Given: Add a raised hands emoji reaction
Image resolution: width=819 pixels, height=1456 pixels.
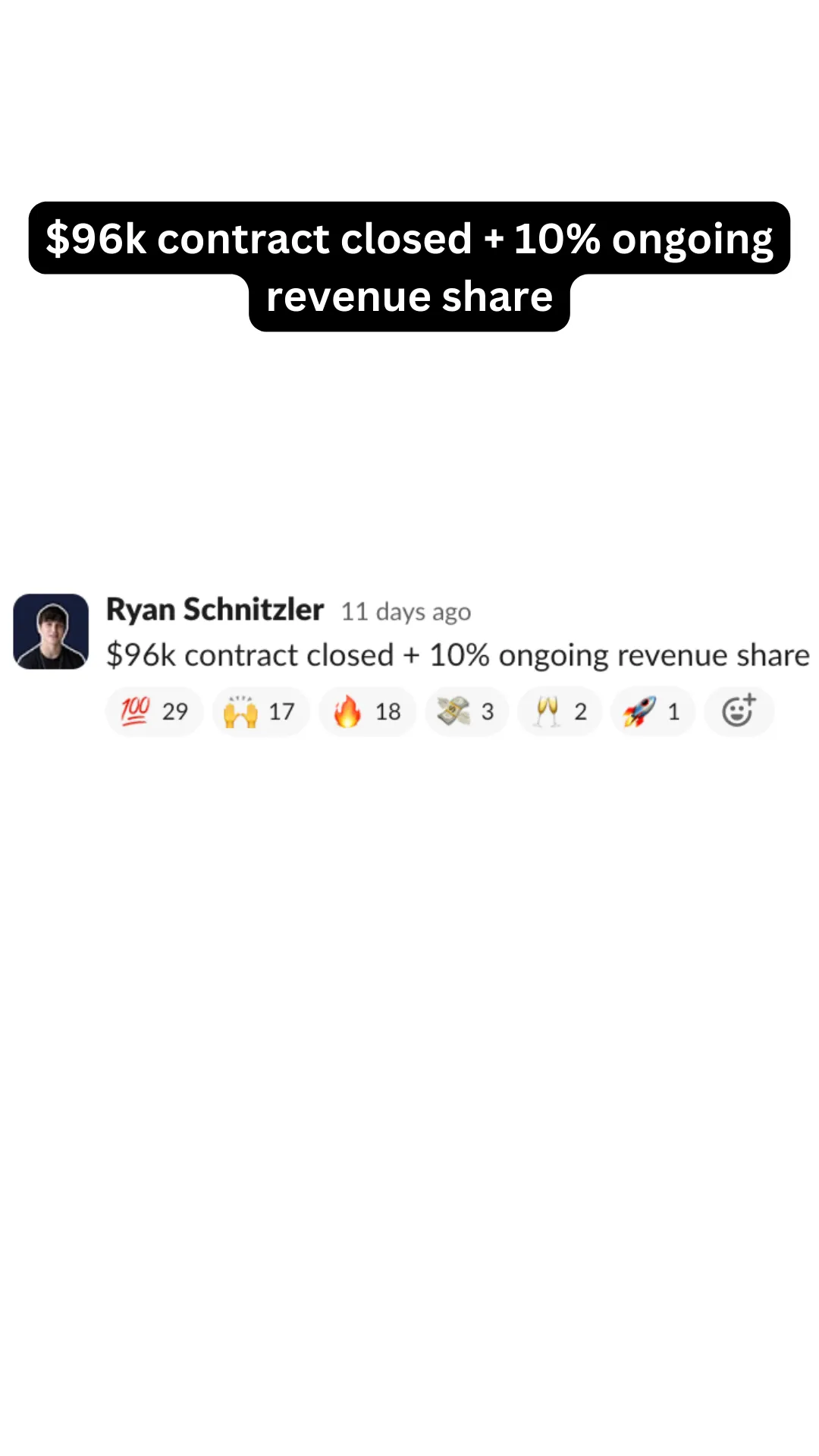Looking at the screenshot, I should click(261, 711).
